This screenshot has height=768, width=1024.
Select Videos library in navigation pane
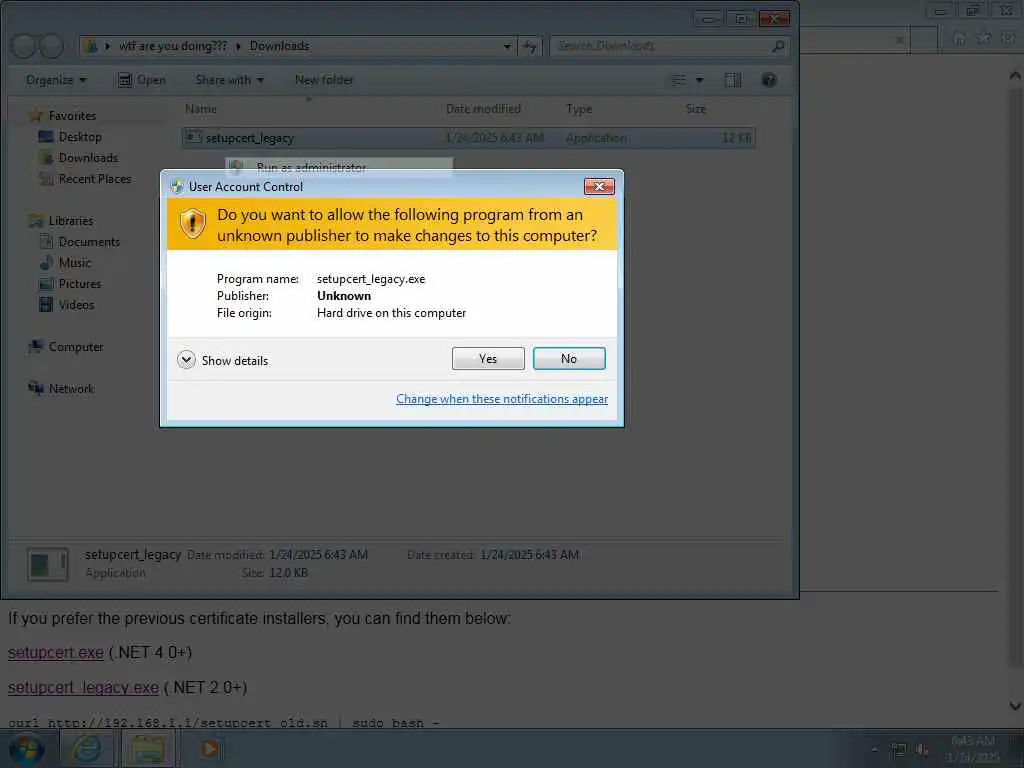coord(76,304)
